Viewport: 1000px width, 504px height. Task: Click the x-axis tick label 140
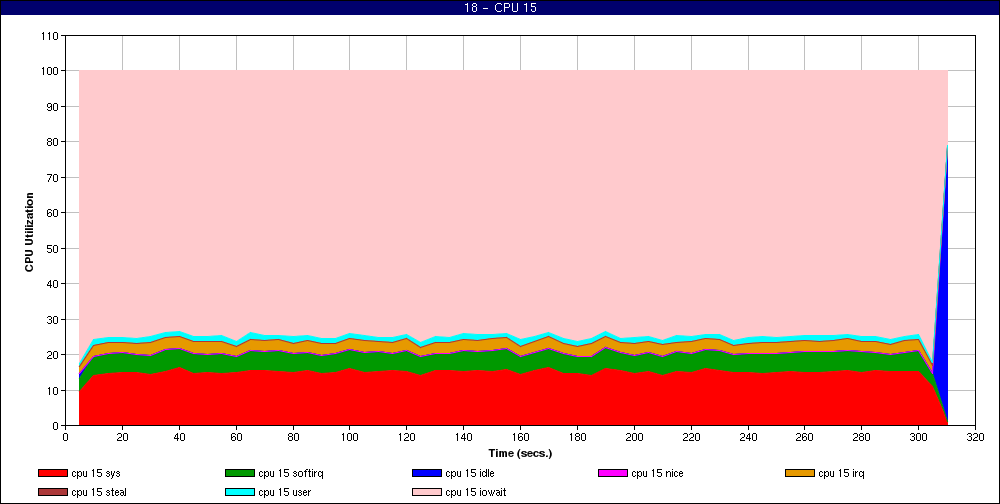coord(464,437)
